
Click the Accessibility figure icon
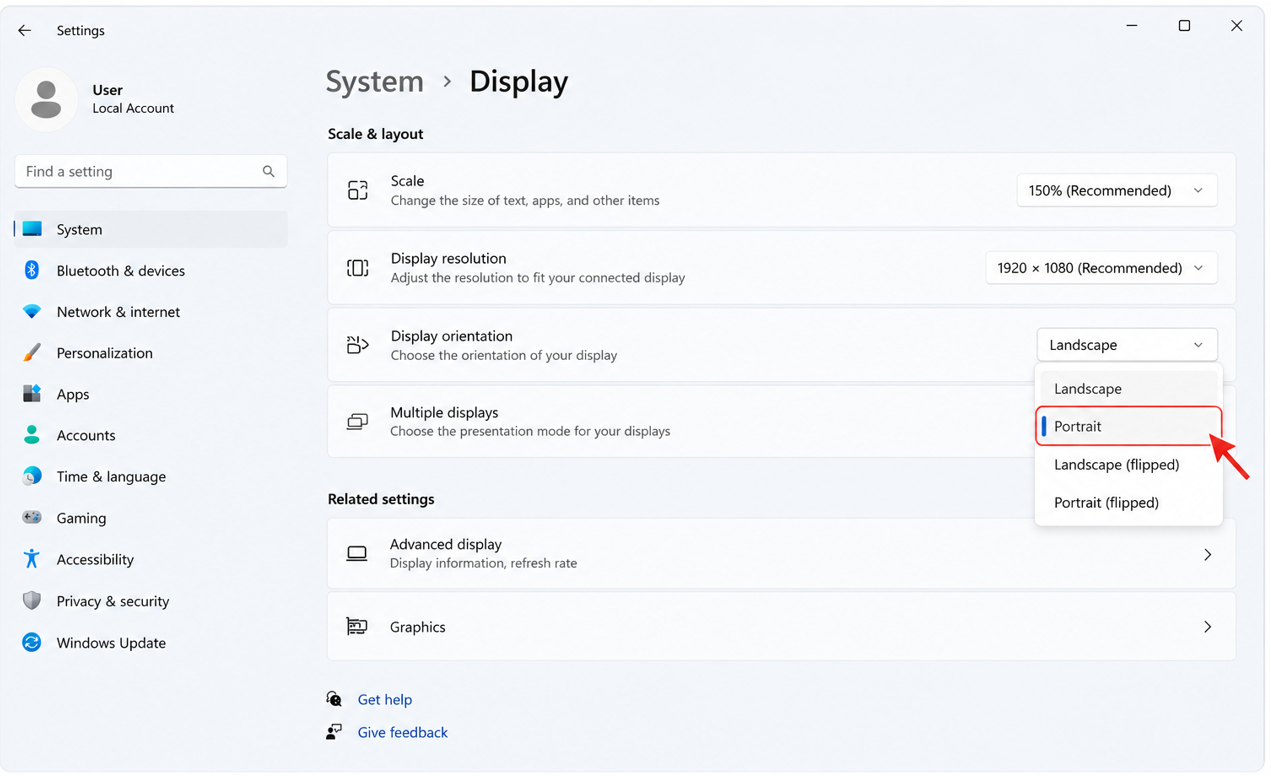pos(32,559)
